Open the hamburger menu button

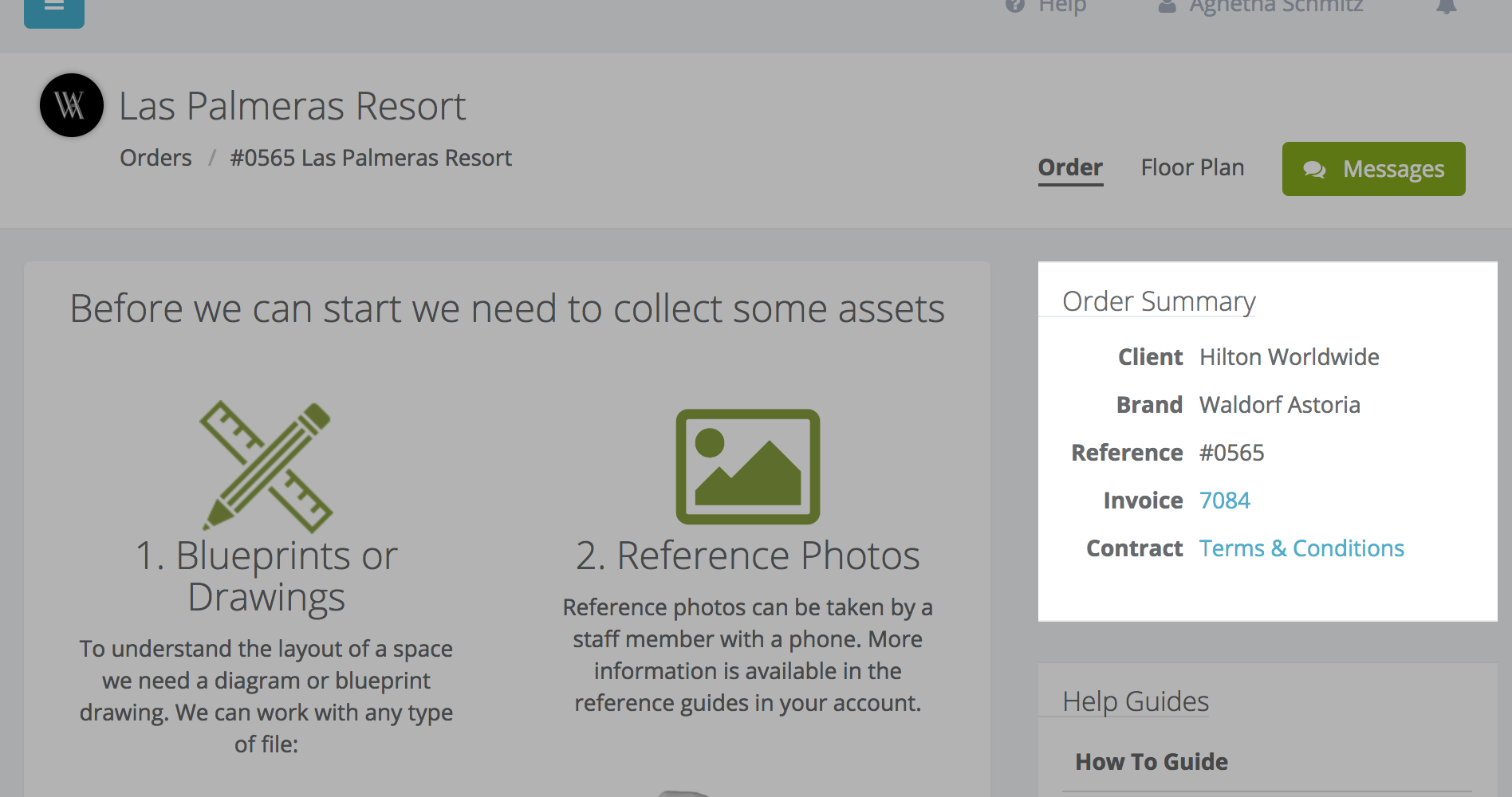tap(54, 10)
